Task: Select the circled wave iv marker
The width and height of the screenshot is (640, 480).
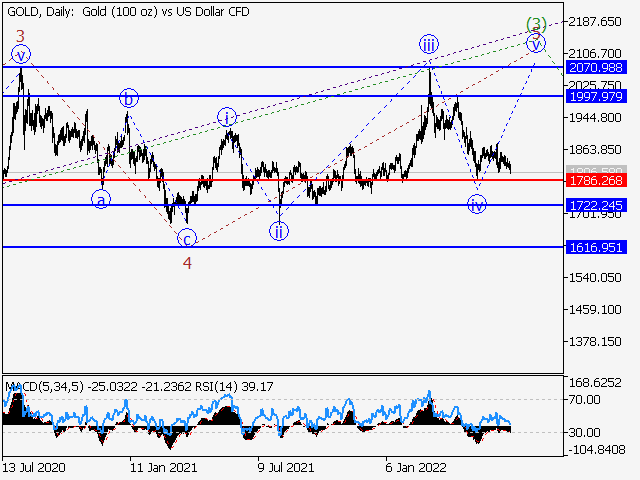Action: 477,204
